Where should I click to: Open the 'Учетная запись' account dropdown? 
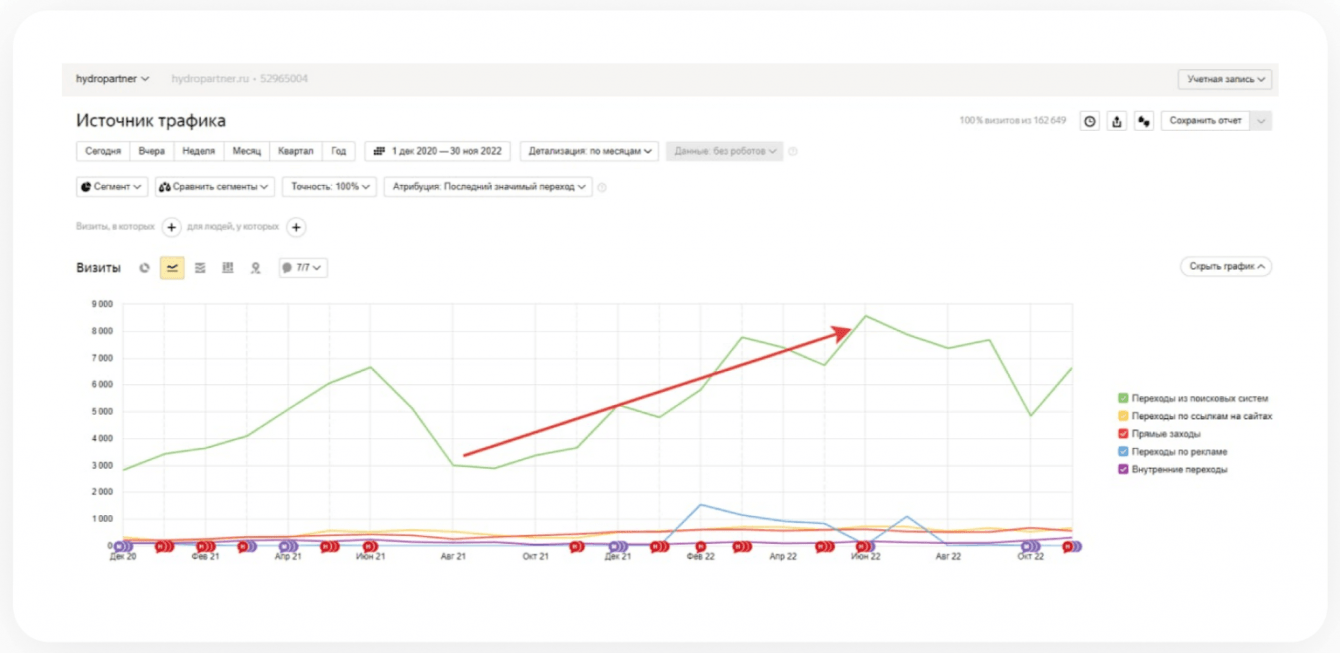pyautogui.click(x=1225, y=78)
